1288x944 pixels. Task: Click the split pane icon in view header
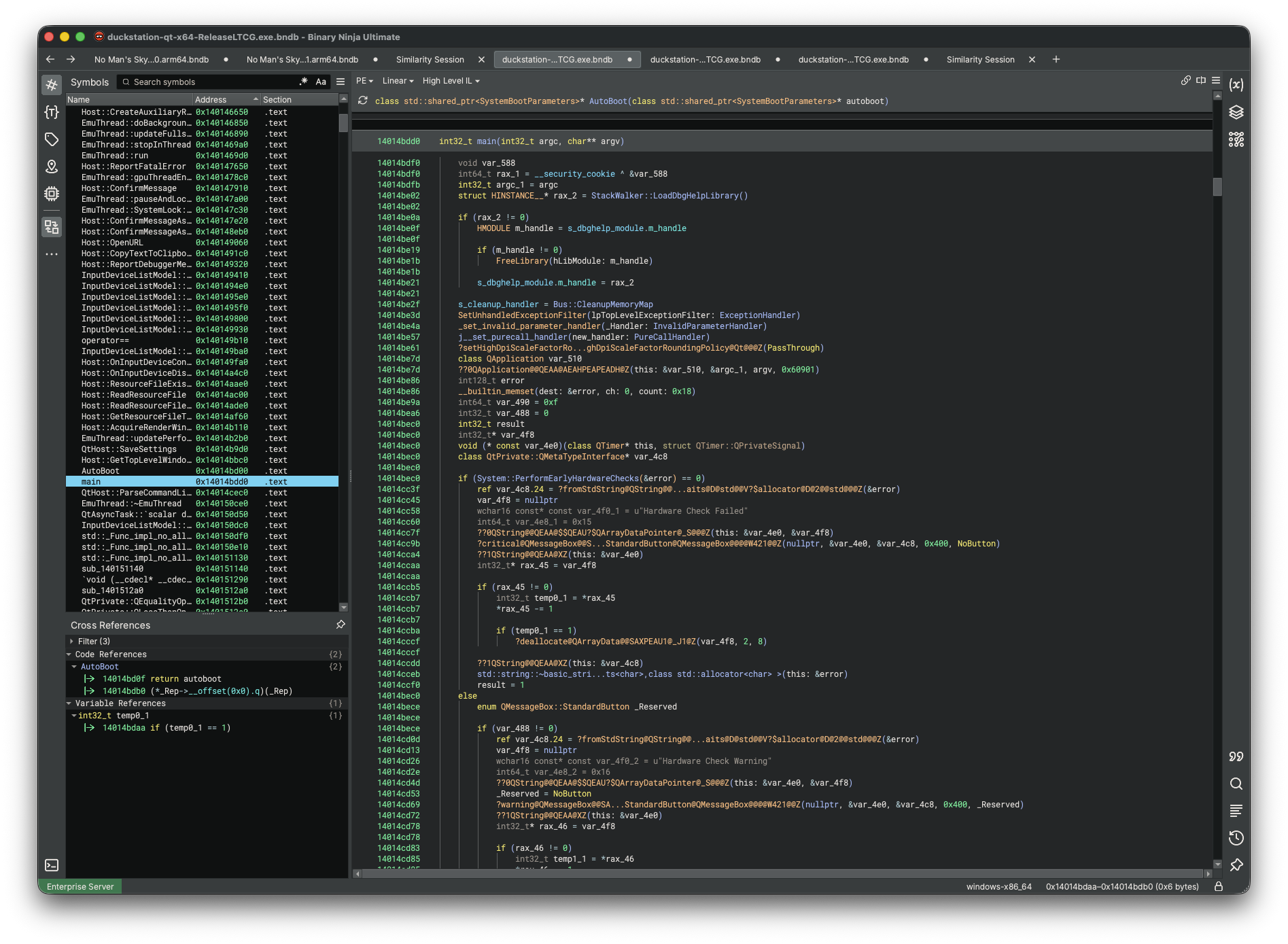[x=1201, y=80]
